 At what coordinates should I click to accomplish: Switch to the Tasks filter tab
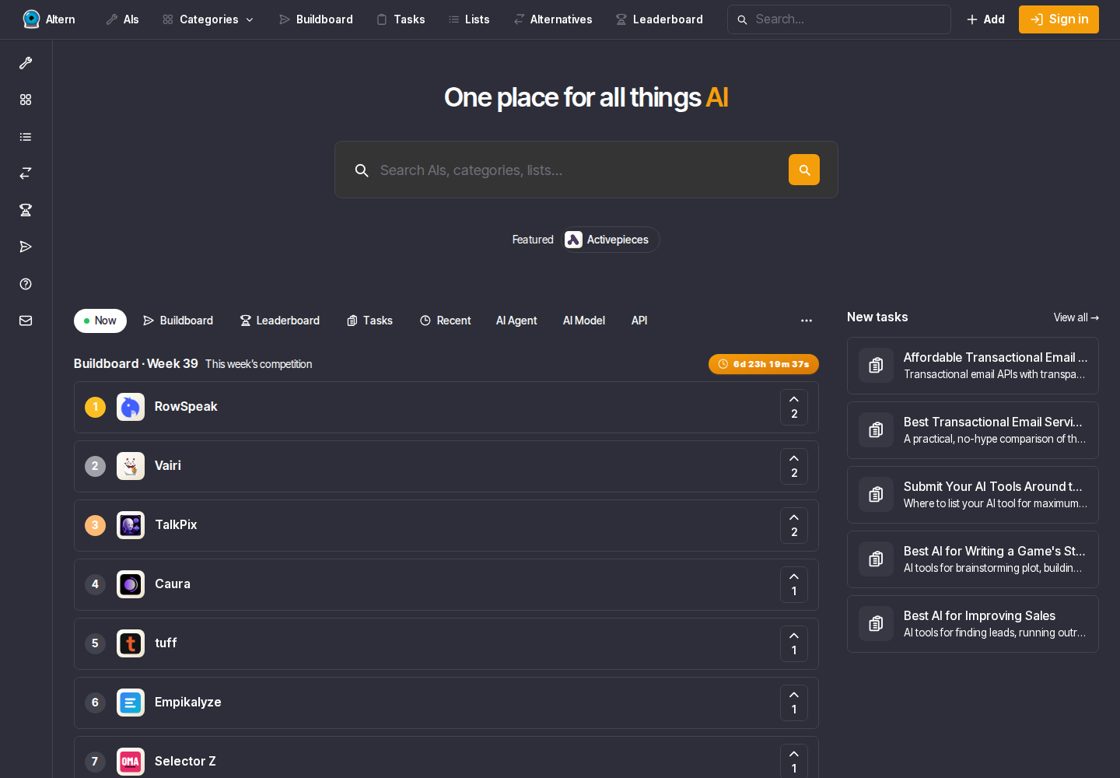[x=369, y=321]
